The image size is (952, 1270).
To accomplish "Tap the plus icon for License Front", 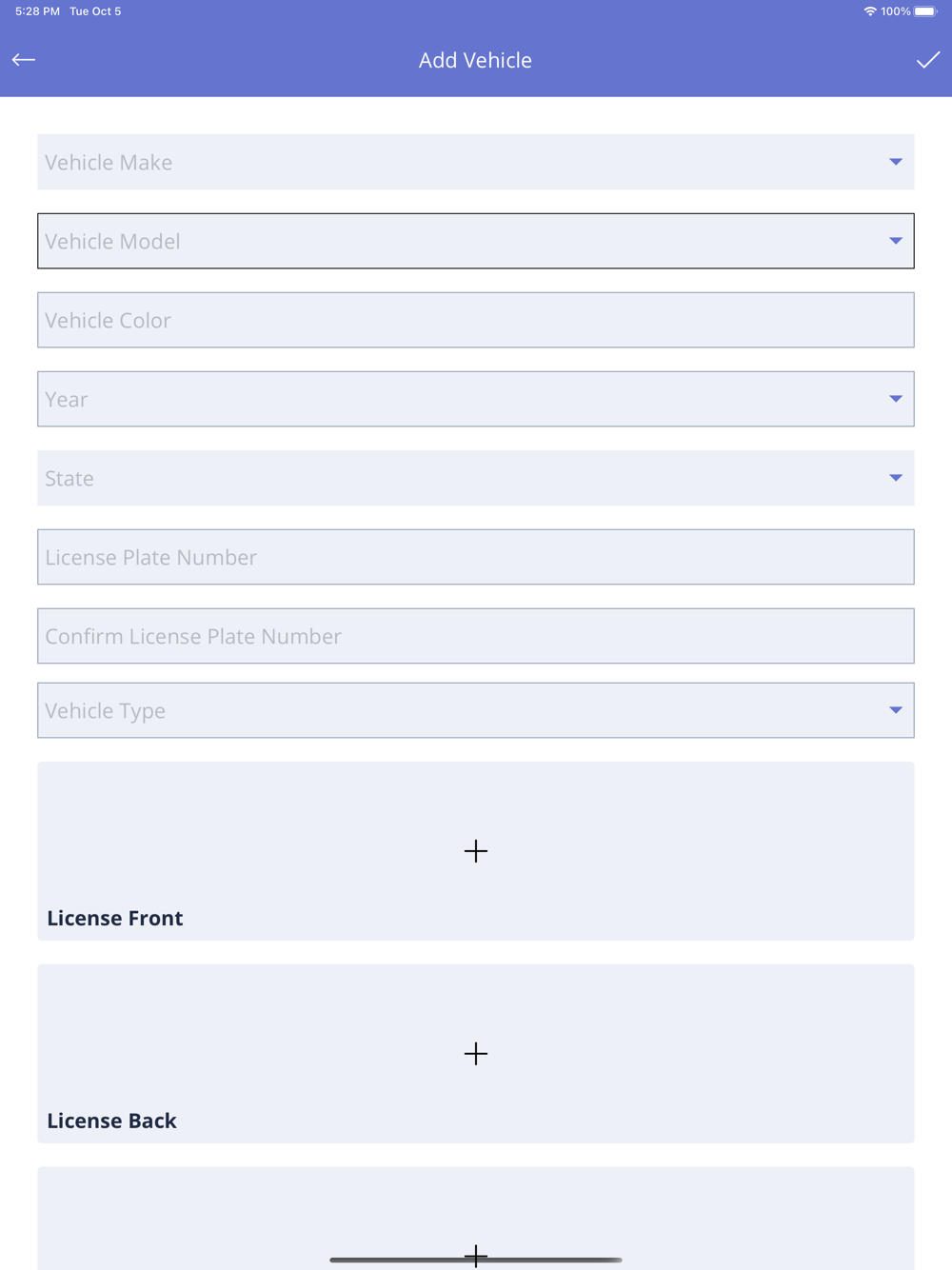I will [476, 851].
